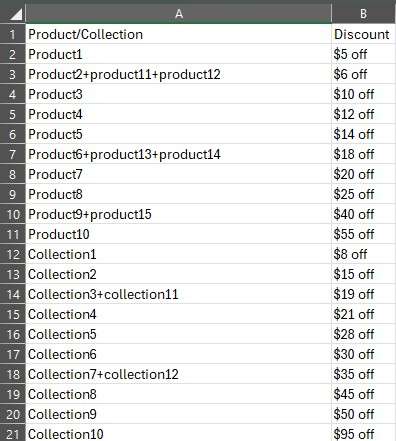The image size is (396, 441).
Task: Select the $19 off discount cell
Action: point(364,294)
